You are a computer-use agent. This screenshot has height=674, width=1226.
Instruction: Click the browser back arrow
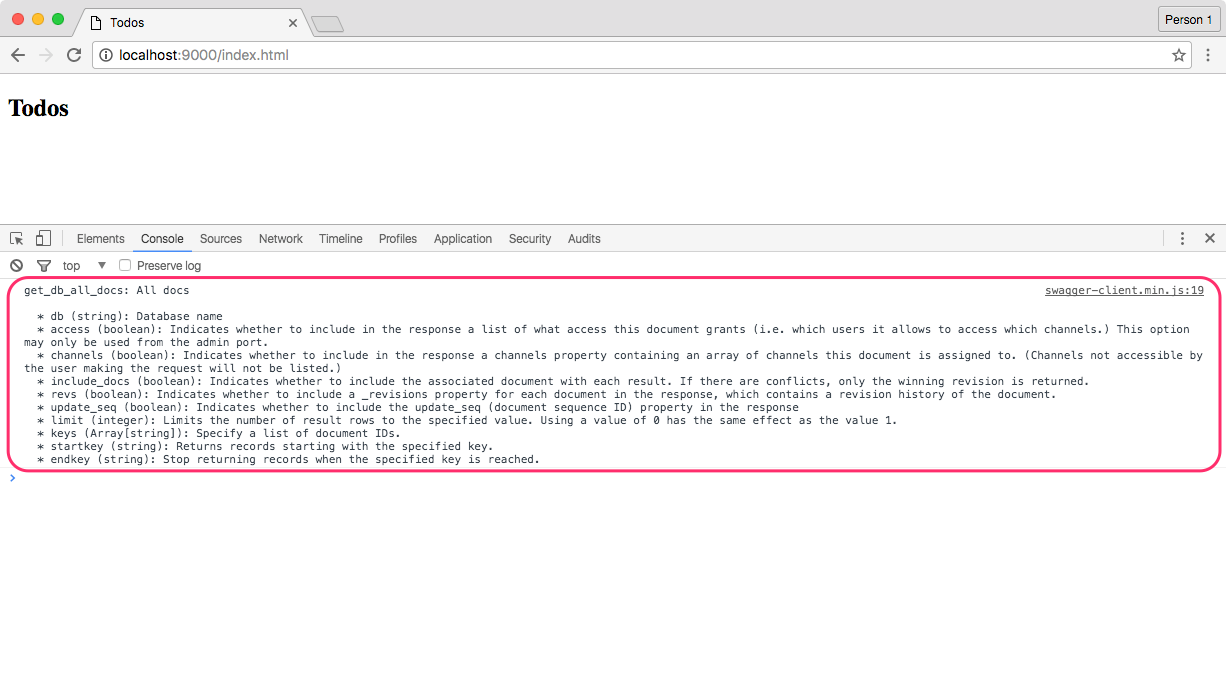17,55
